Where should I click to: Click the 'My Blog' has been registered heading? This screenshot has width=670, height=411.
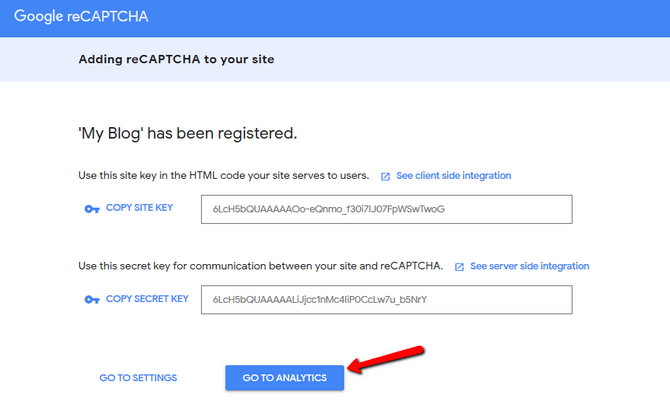[x=188, y=133]
